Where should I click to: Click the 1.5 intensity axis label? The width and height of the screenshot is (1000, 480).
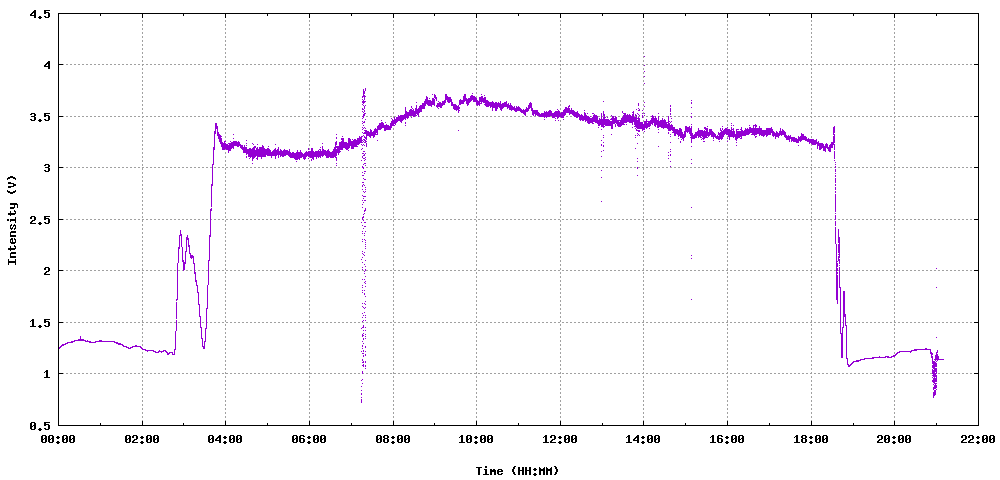(40, 323)
